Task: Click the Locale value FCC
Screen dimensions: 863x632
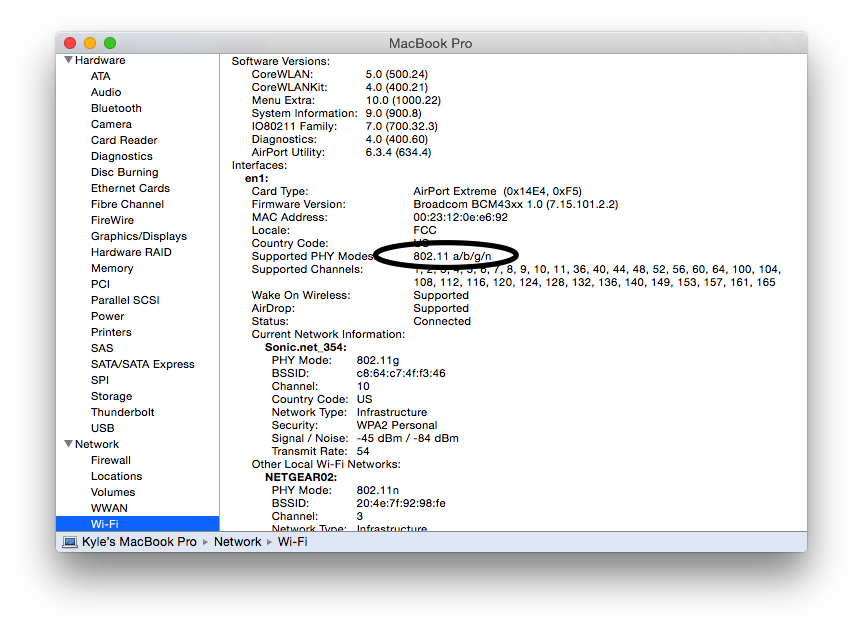Action: [x=424, y=230]
